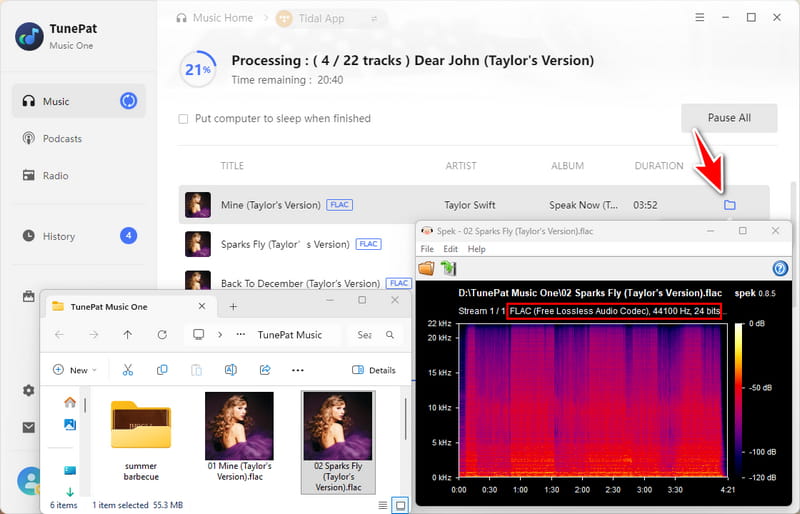Viewport: 800px width, 514px height.
Task: Close the TunePat Music One Explorer tab
Action: click(202, 306)
